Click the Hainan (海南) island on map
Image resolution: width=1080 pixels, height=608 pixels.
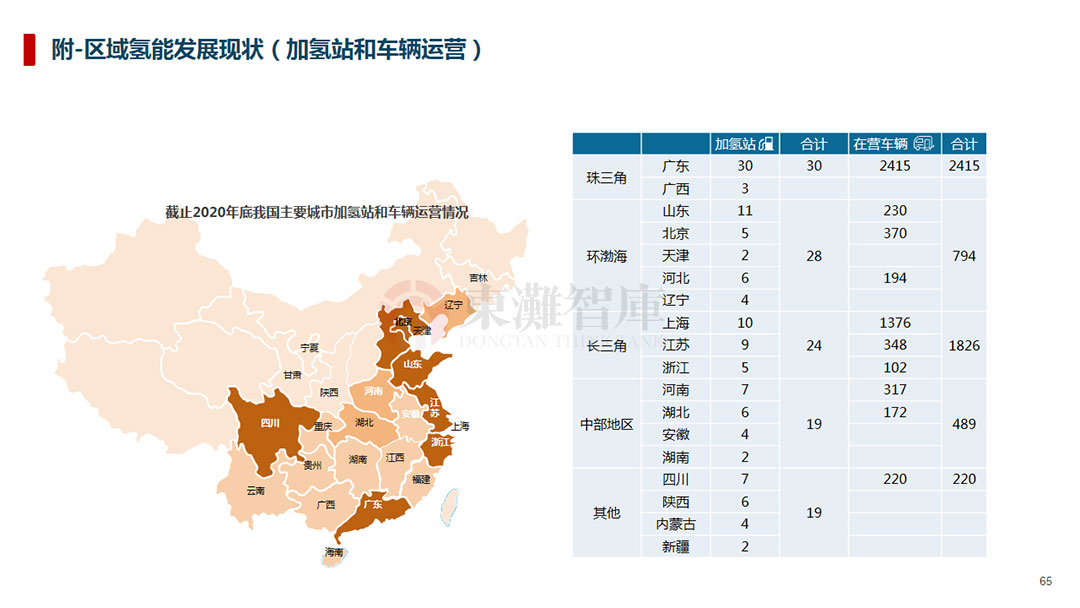click(x=335, y=556)
